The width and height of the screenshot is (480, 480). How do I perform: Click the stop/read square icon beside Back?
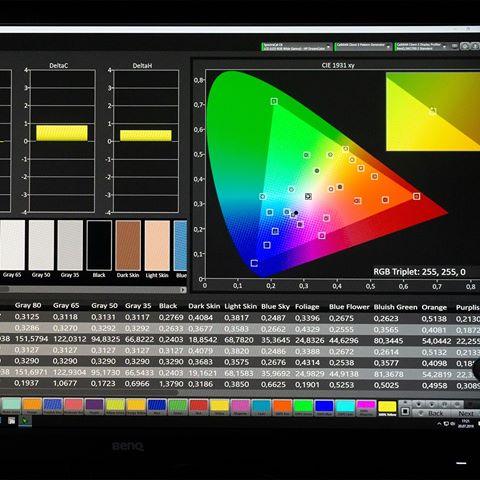pyautogui.click(x=405, y=412)
